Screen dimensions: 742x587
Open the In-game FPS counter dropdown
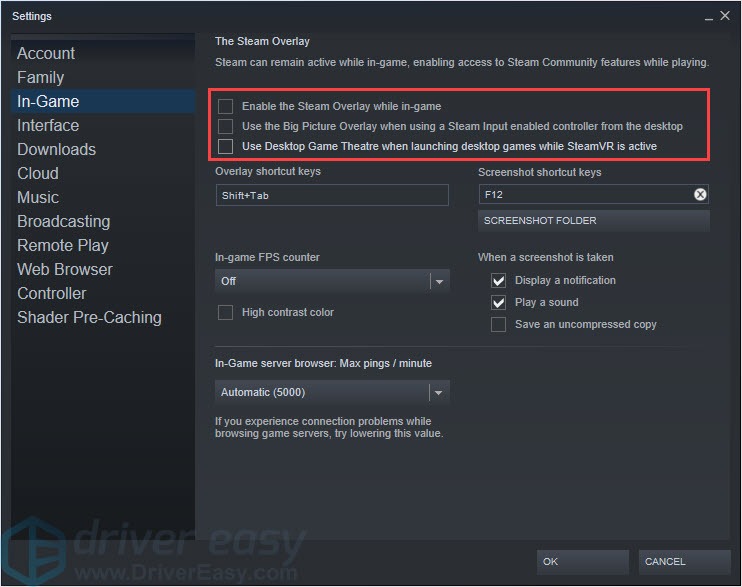[332, 281]
